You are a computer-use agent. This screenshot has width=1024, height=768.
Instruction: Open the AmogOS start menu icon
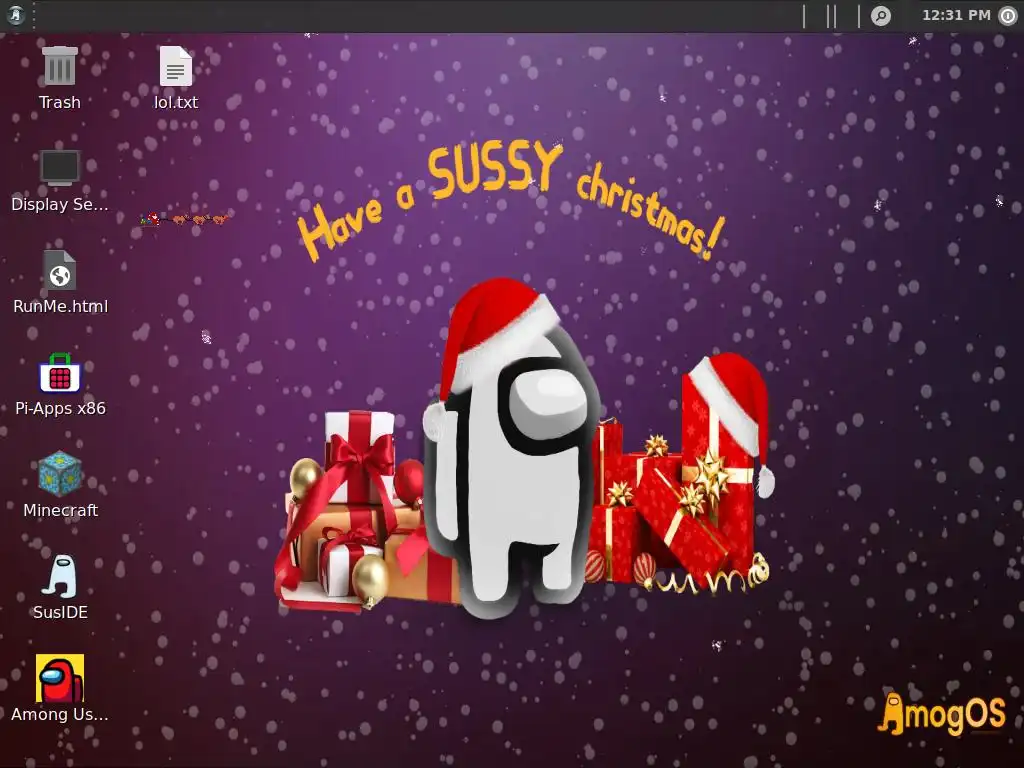click(16, 15)
